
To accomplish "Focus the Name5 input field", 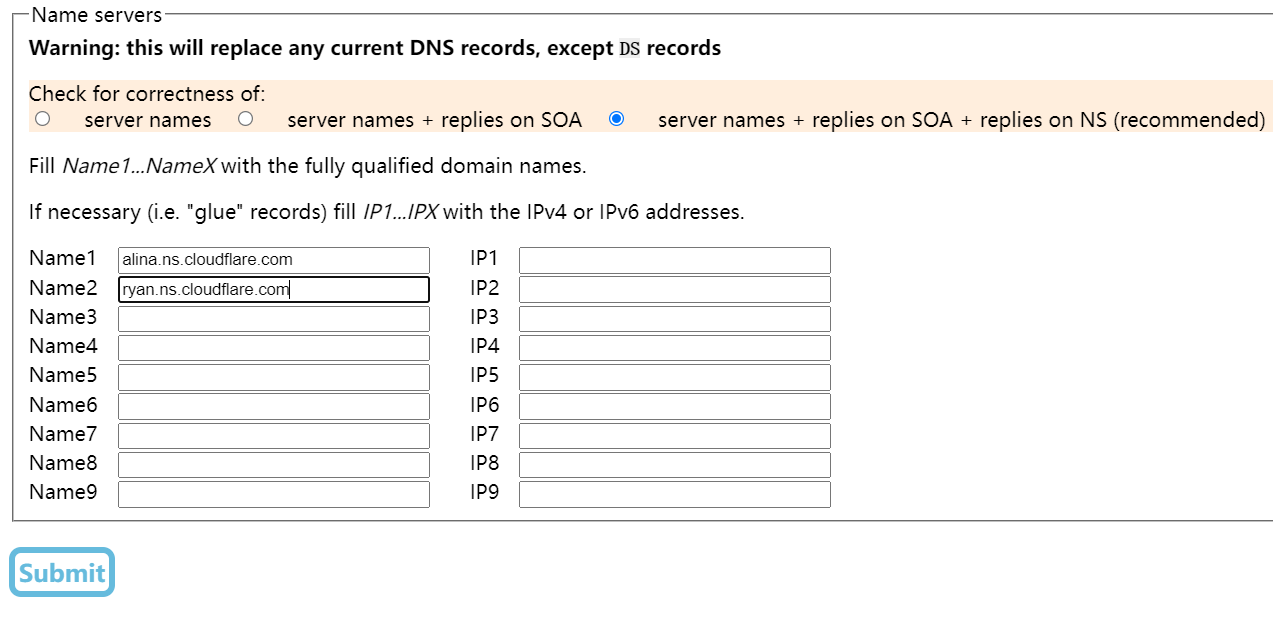I will coord(274,377).
